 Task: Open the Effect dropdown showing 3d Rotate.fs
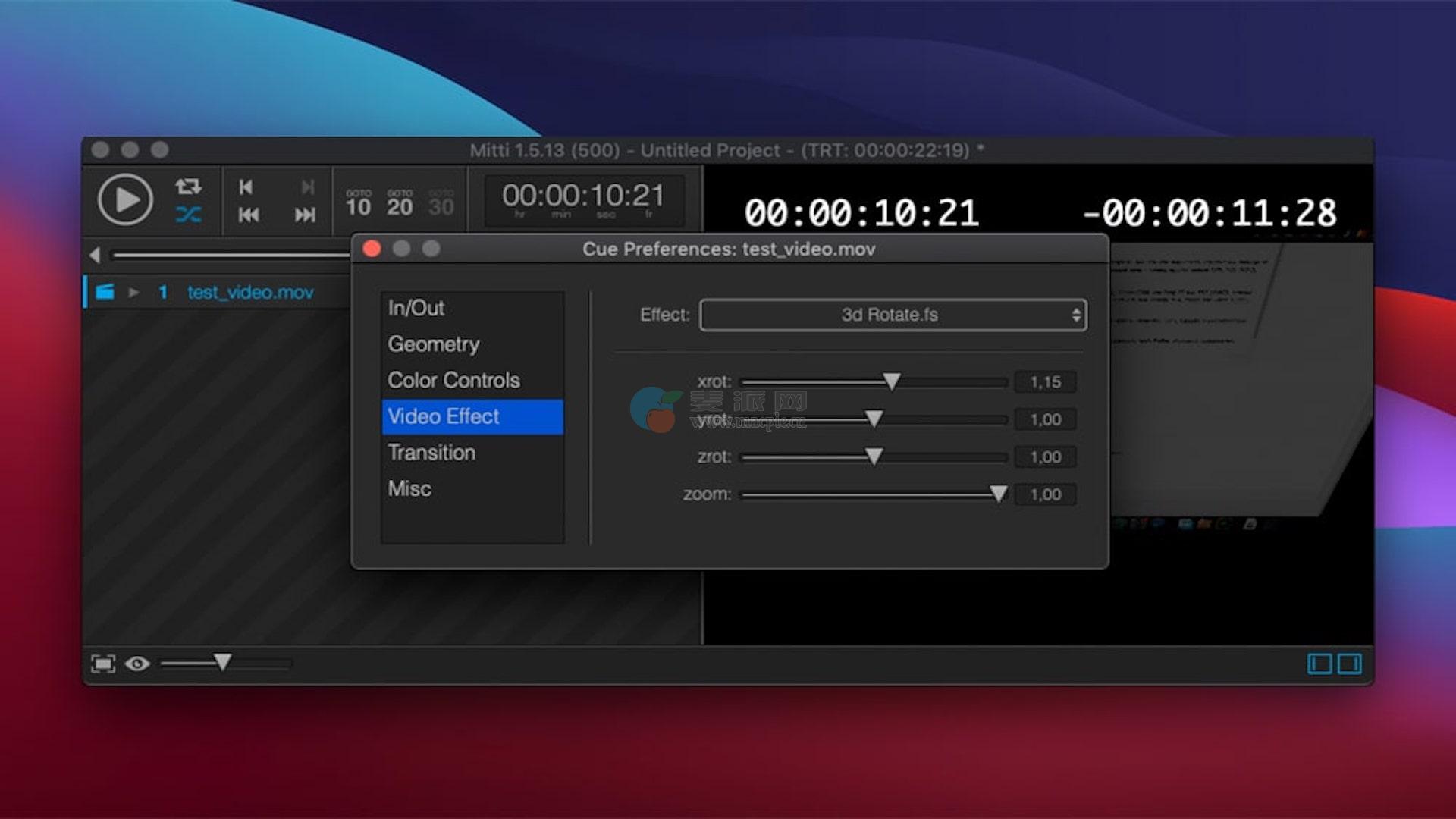[893, 315]
